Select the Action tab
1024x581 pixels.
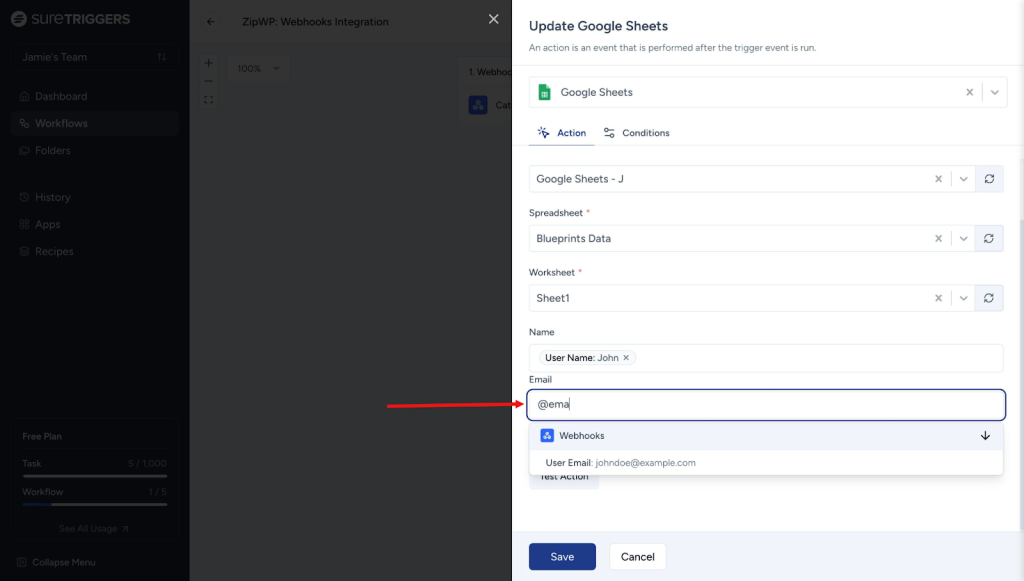click(x=562, y=133)
